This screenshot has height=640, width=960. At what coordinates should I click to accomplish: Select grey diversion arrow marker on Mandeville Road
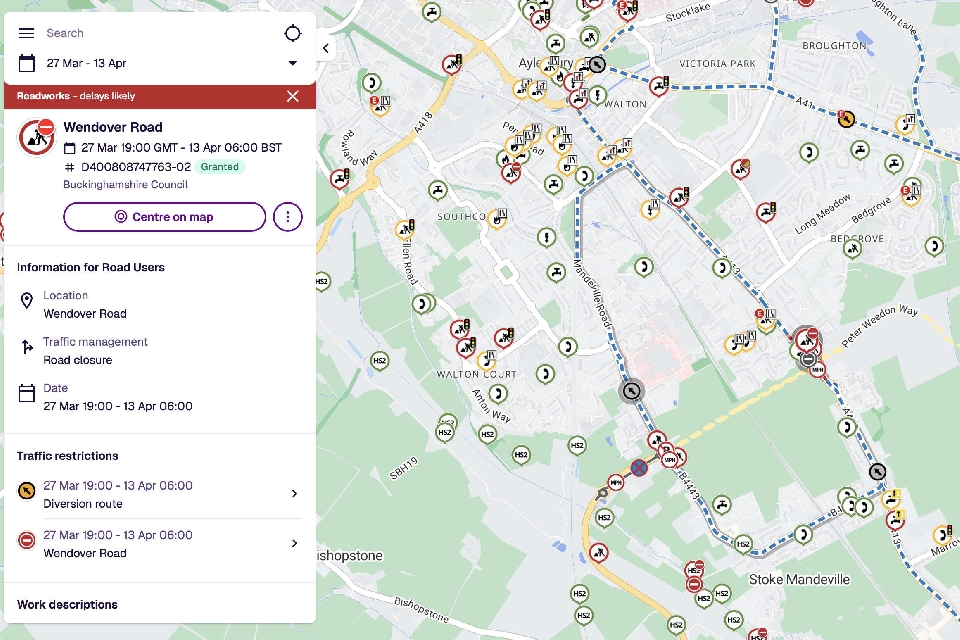[631, 391]
